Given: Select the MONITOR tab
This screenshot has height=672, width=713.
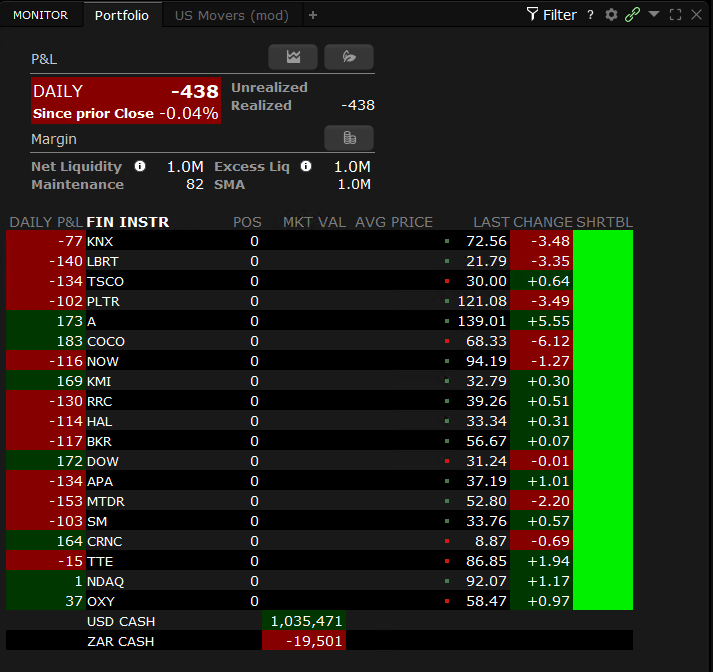Looking at the screenshot, I should coord(40,15).
